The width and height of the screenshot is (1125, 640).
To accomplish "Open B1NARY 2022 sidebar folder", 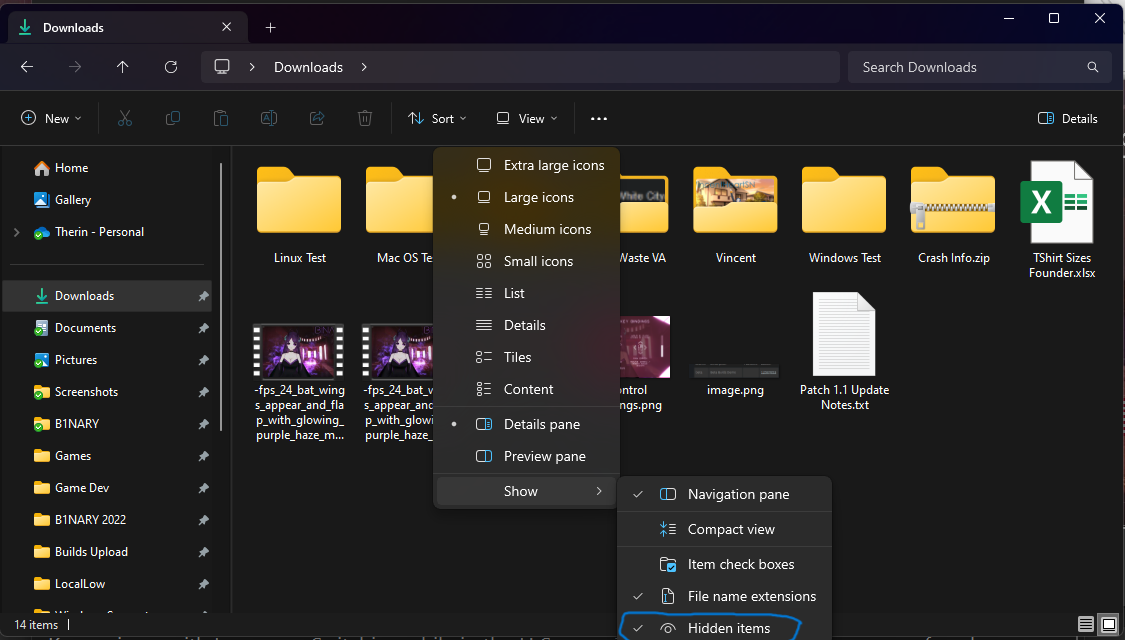I will tap(108, 519).
